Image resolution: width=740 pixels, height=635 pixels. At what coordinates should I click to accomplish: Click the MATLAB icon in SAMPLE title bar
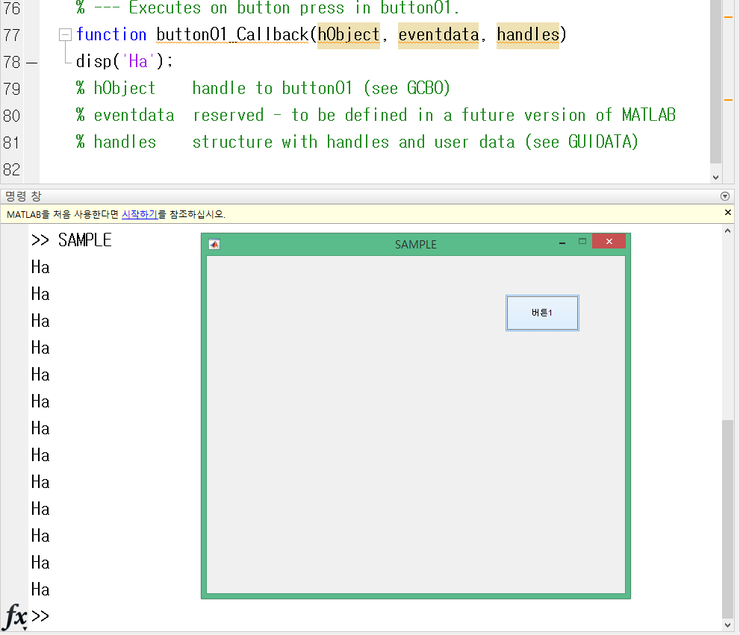coord(214,244)
